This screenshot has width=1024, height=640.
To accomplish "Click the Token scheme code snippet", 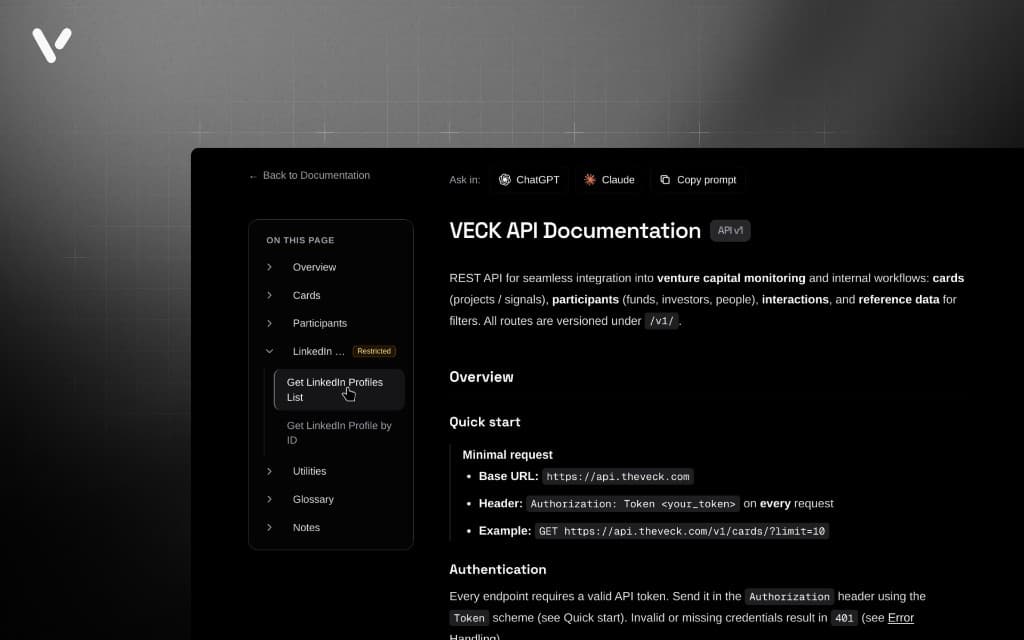I will tap(469, 618).
